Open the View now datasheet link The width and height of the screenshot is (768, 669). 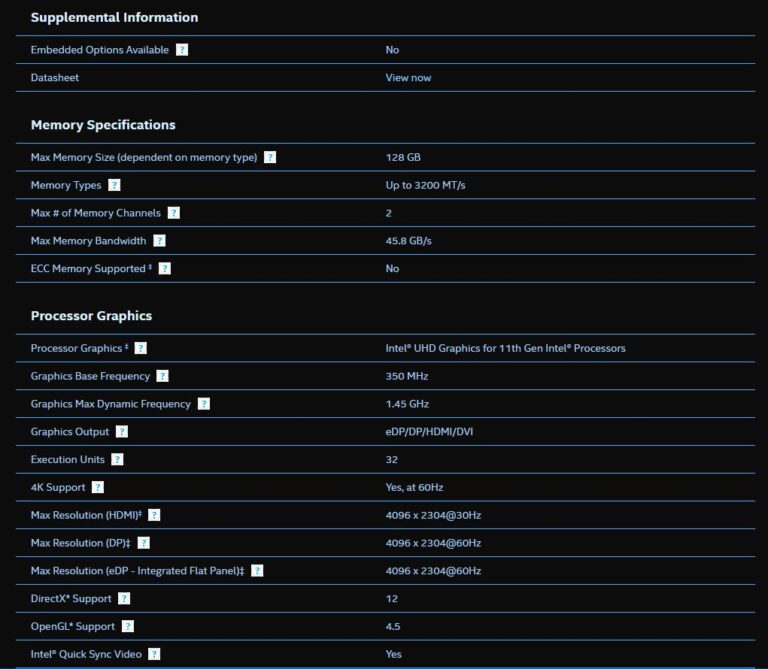coord(408,78)
